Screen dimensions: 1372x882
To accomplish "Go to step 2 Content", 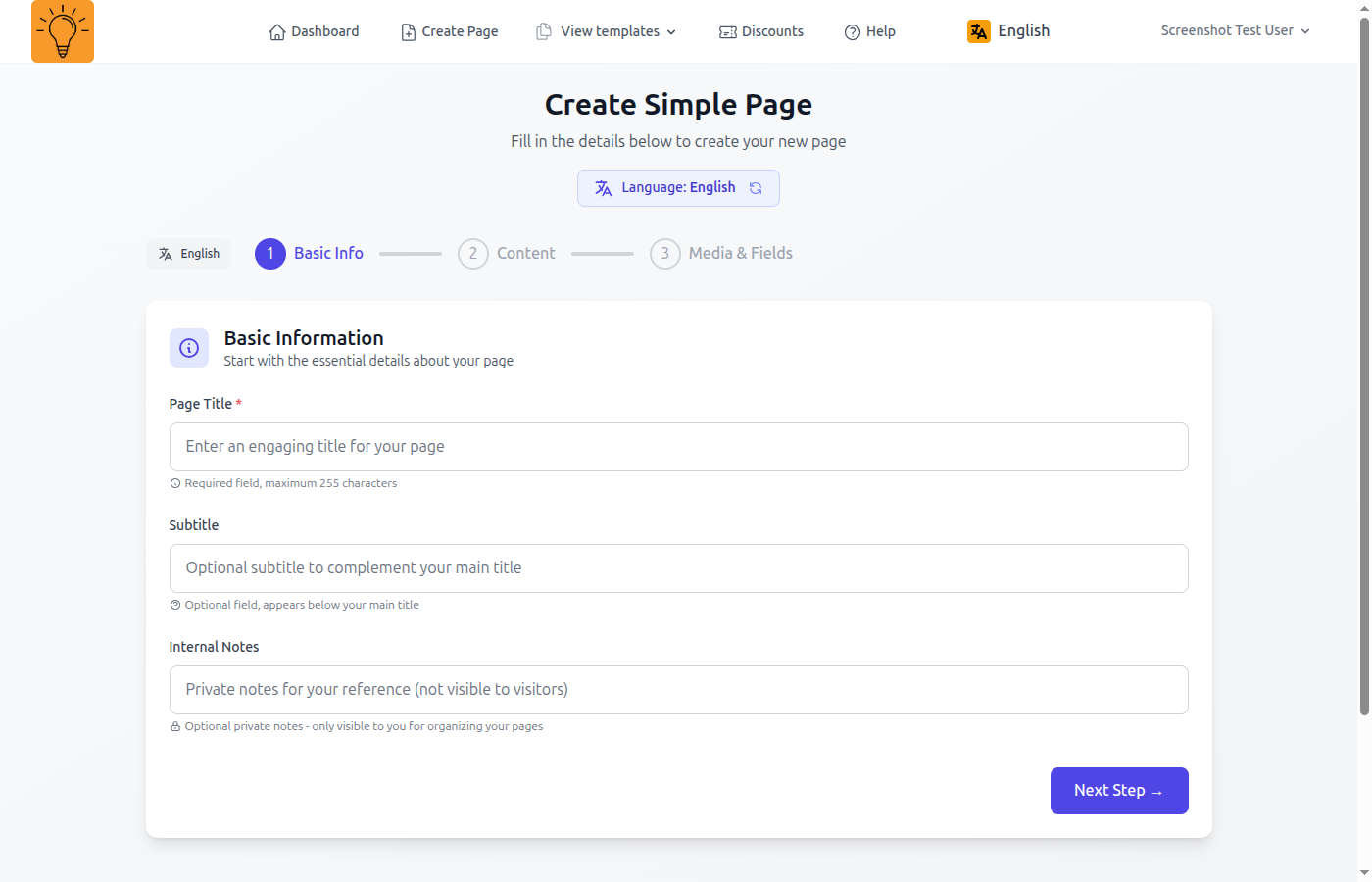I will point(507,254).
